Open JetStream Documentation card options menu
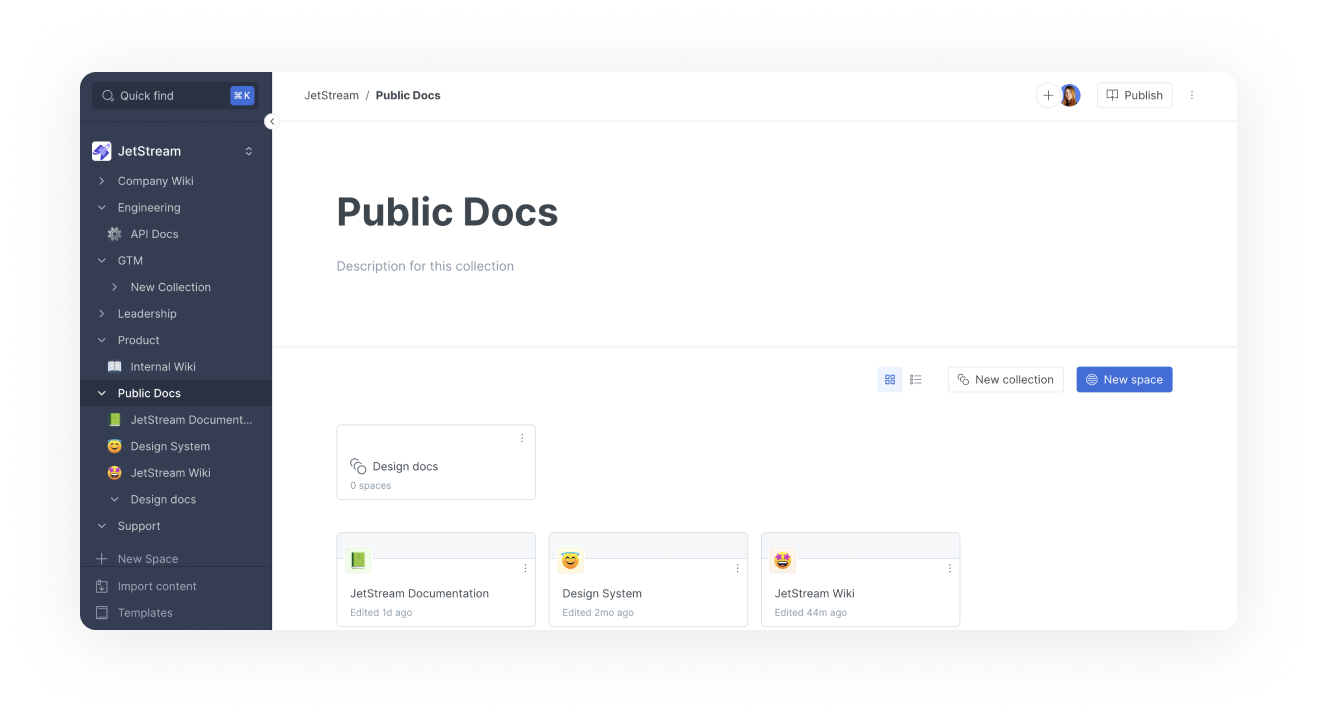Screen dimensions: 1317x711 (525, 568)
